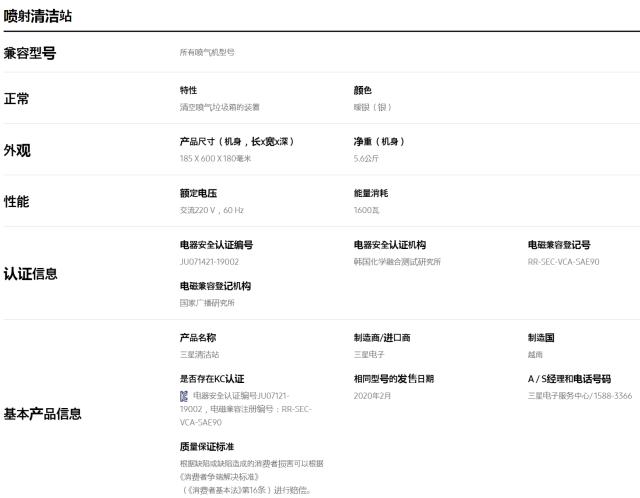
Task: Click the 电器安全认证编号 value JU071421-19002
Action: [209, 261]
